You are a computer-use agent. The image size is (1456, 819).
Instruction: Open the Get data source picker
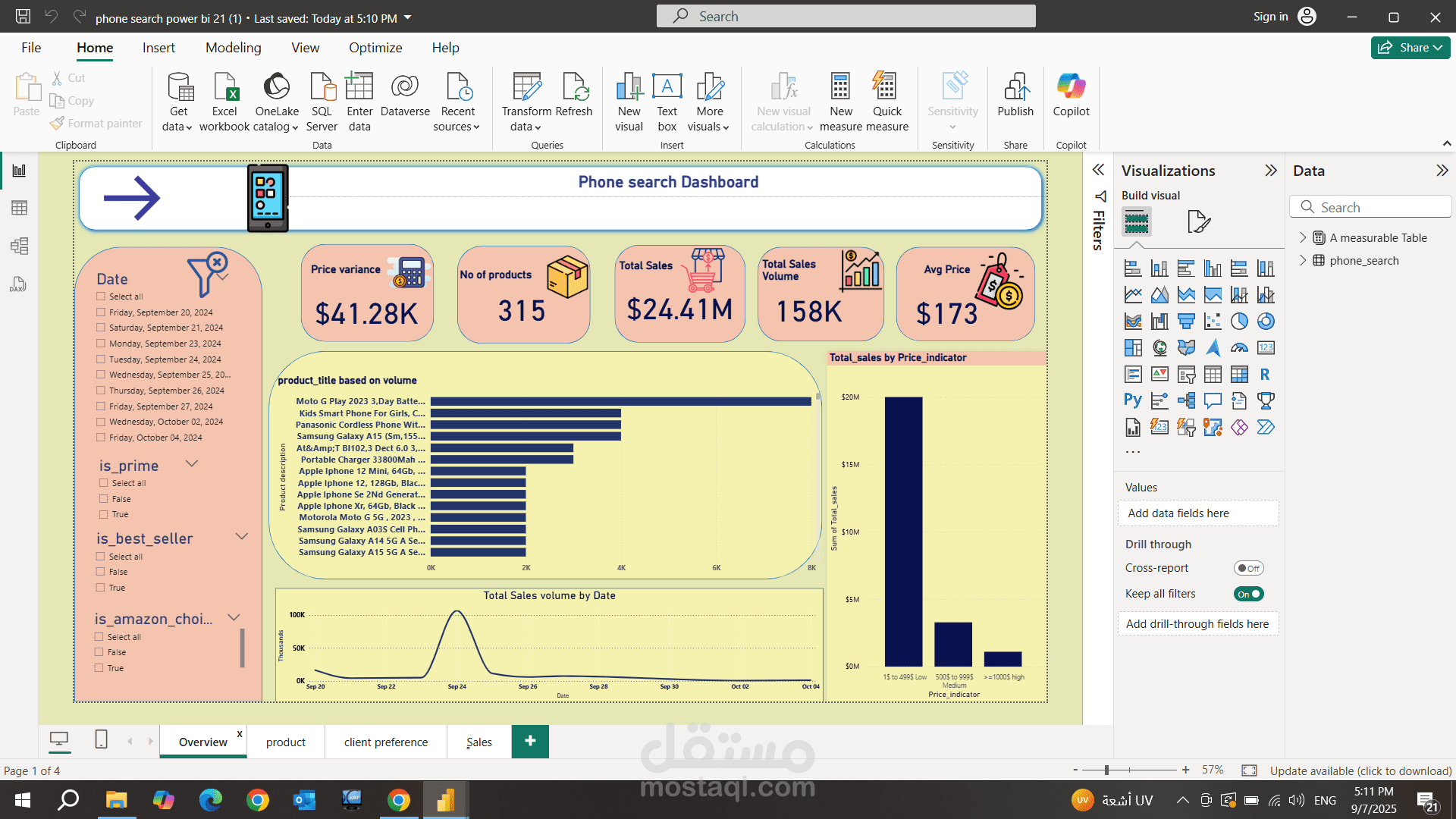pyautogui.click(x=179, y=102)
